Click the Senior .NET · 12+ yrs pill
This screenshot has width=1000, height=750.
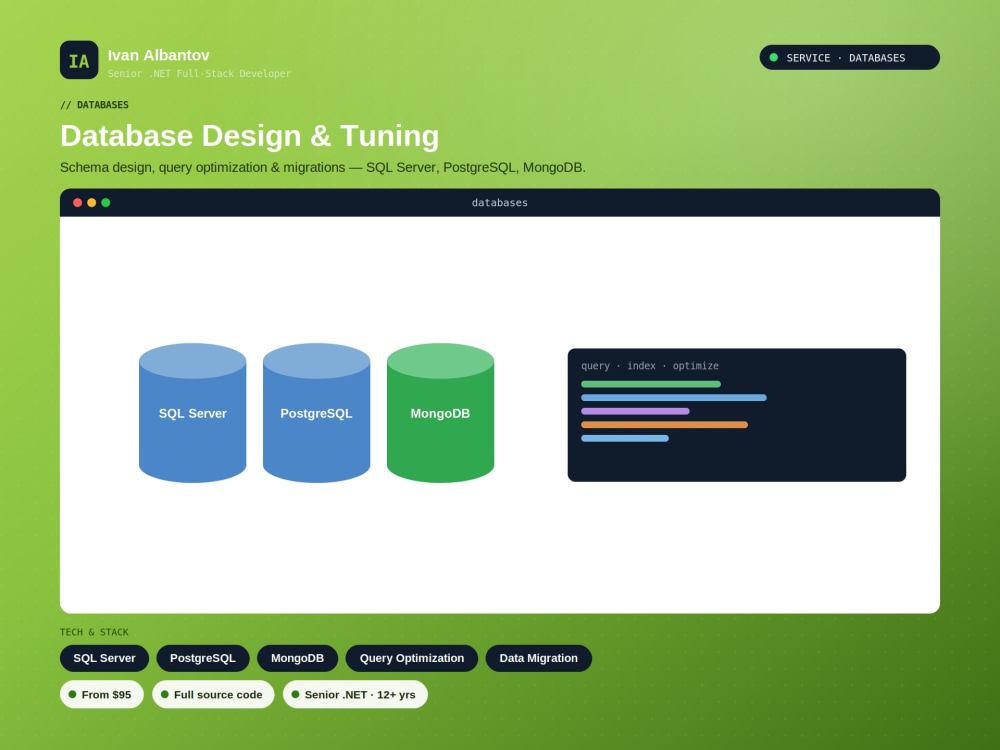point(355,695)
